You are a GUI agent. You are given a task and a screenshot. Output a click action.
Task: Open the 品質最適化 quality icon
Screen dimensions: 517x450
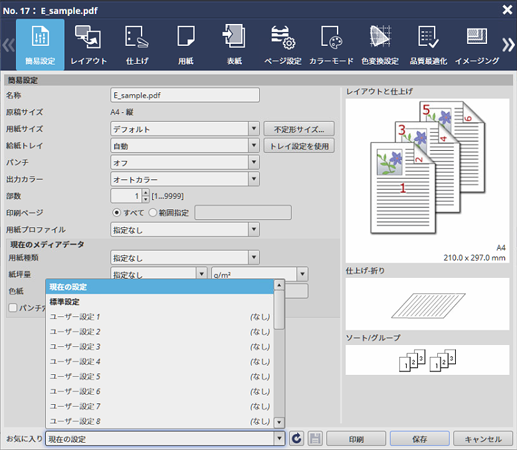point(428,44)
